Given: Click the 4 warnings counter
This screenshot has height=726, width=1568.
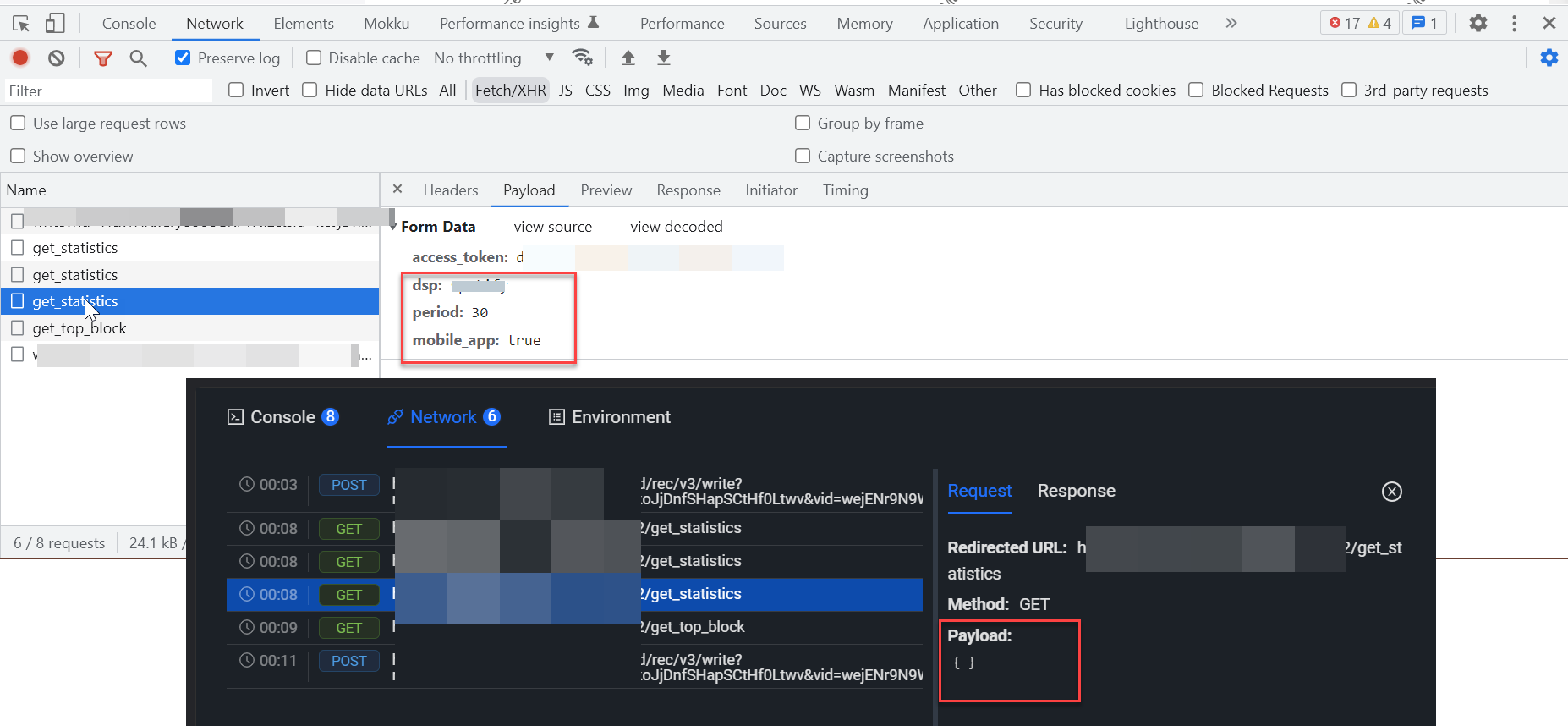Looking at the screenshot, I should [x=1379, y=23].
